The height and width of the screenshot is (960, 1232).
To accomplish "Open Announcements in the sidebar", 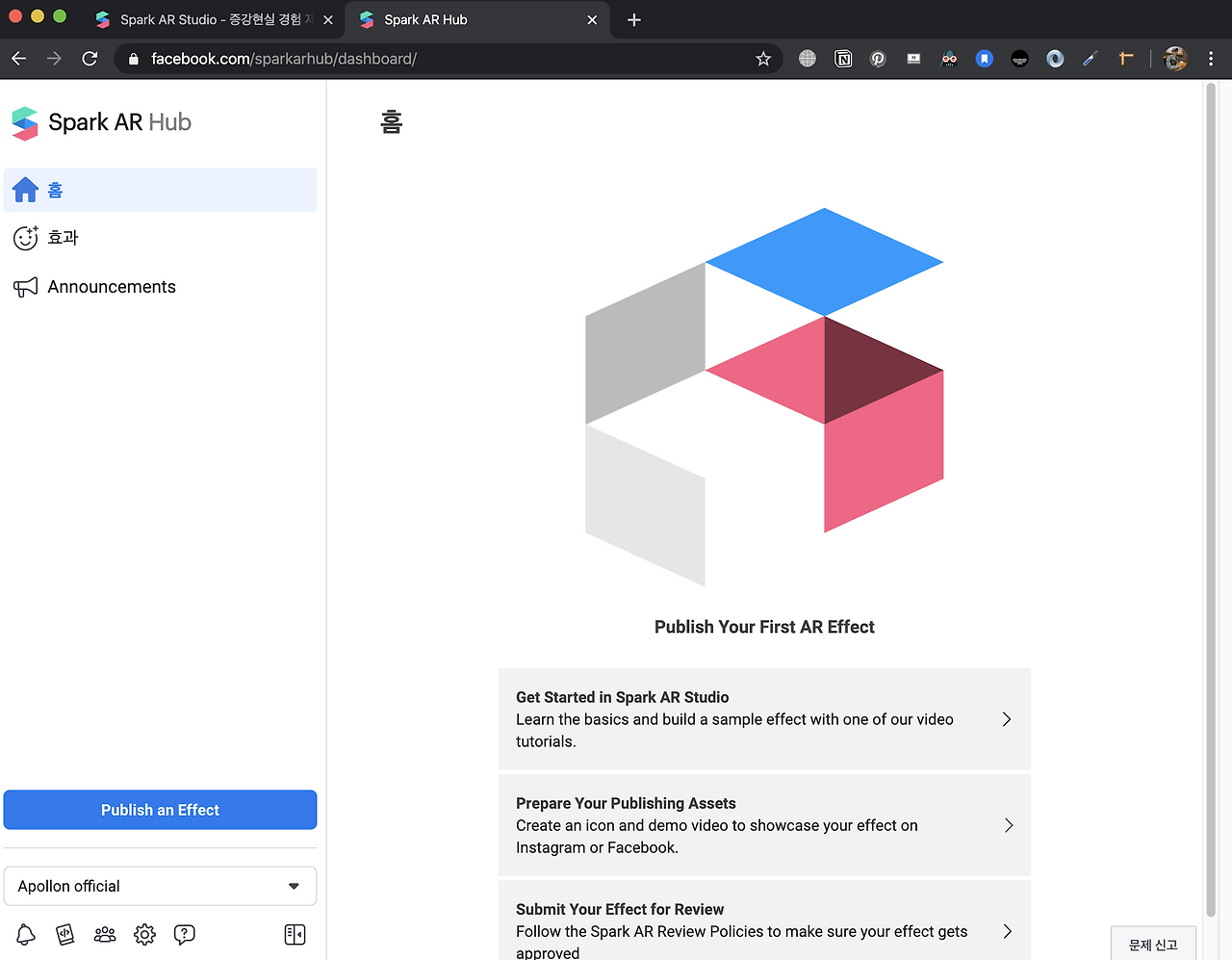I will 160,287.
